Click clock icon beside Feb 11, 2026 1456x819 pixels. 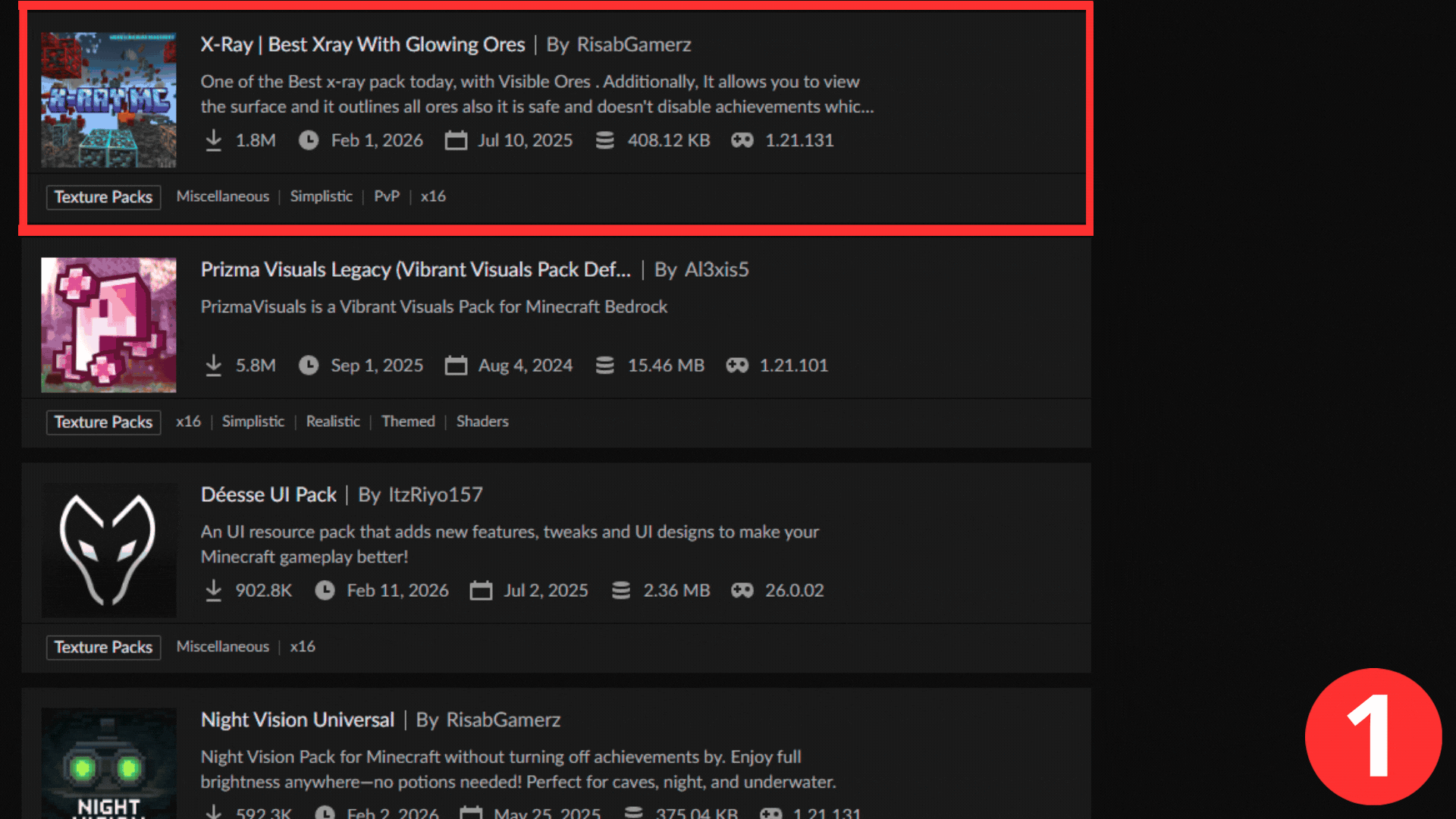(325, 591)
